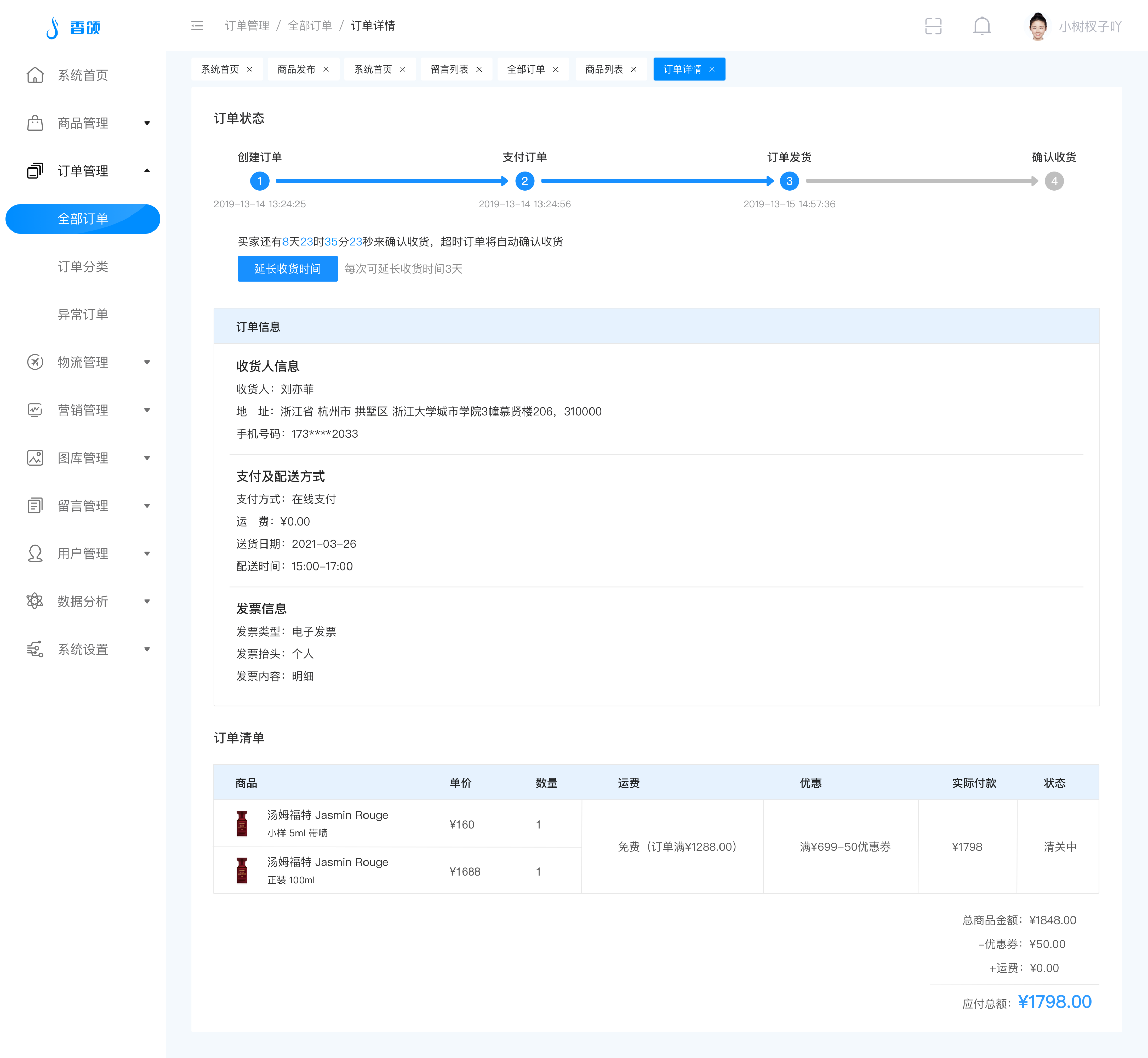The height and width of the screenshot is (1058, 1148).
Task: Click the hamburger menu icon beside breadcrumbs
Action: 197,26
